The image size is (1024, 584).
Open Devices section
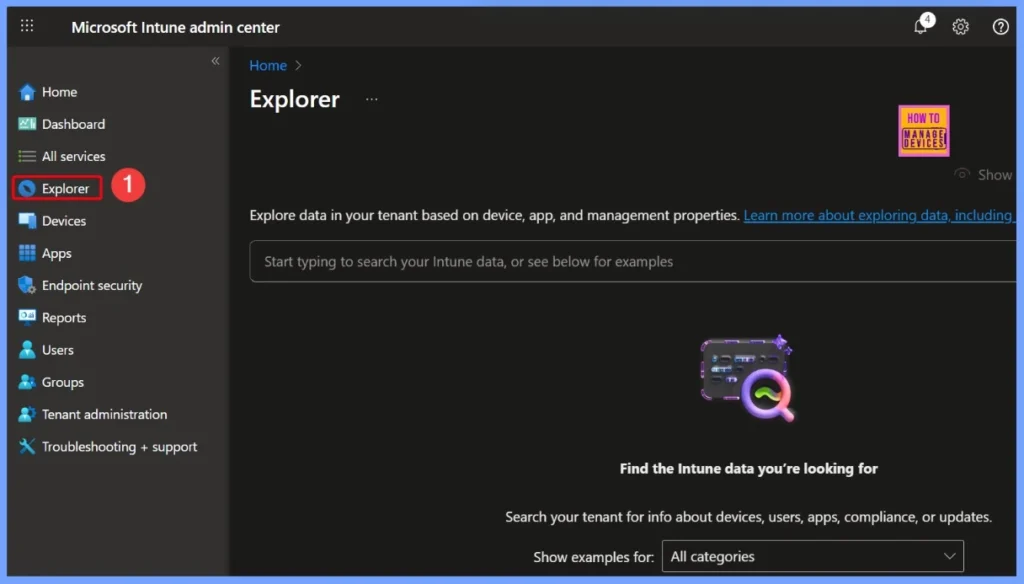[64, 221]
